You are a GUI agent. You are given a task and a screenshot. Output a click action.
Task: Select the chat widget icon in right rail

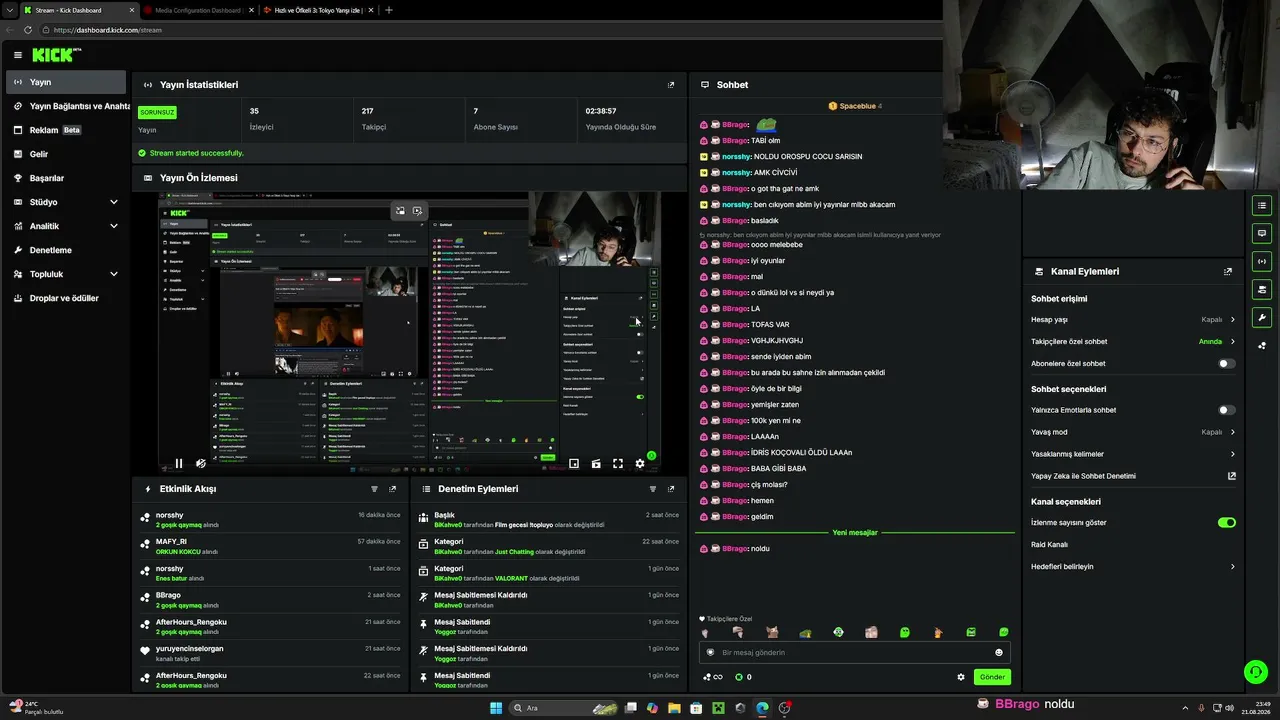pos(1262,233)
